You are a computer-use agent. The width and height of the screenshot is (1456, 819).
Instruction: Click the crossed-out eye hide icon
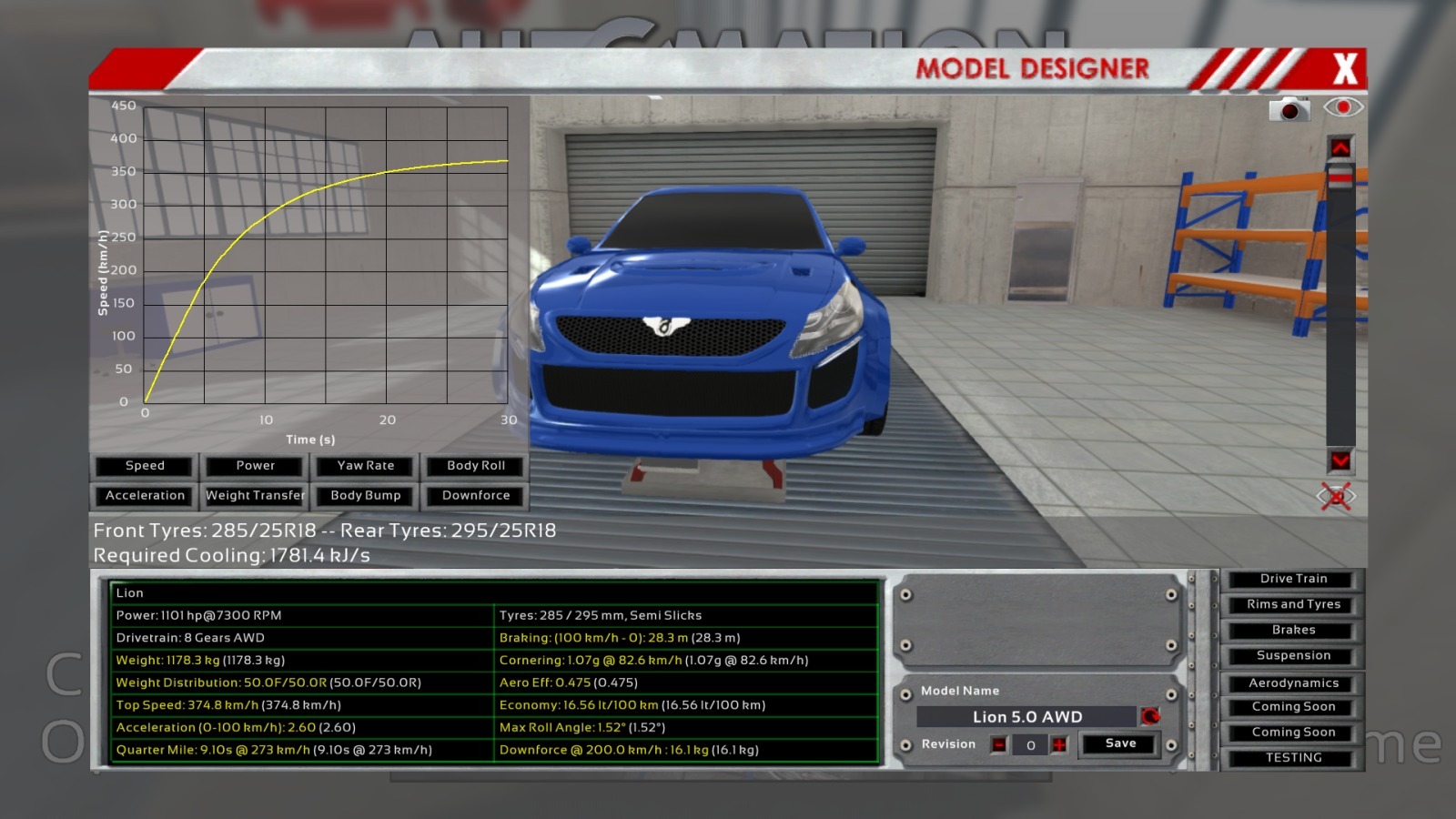[x=1336, y=497]
